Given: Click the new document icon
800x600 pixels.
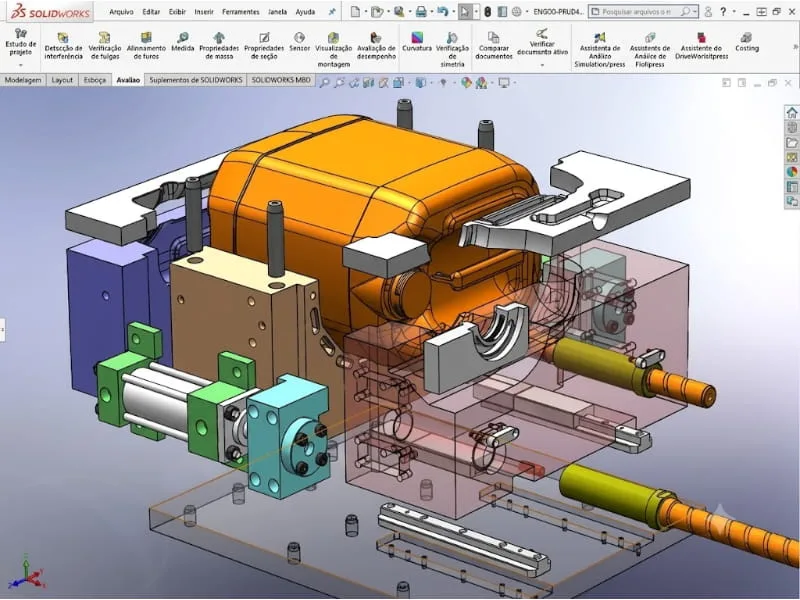Looking at the screenshot, I should (356, 11).
